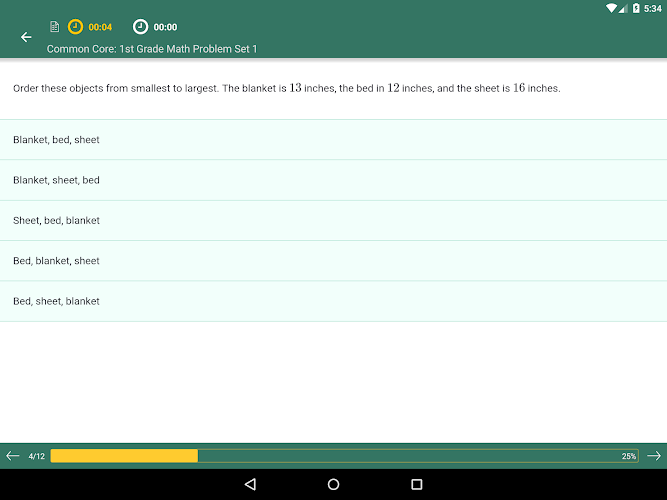The height and width of the screenshot is (500, 667).
Task: Open Android recent apps button
Action: [x=417, y=484]
